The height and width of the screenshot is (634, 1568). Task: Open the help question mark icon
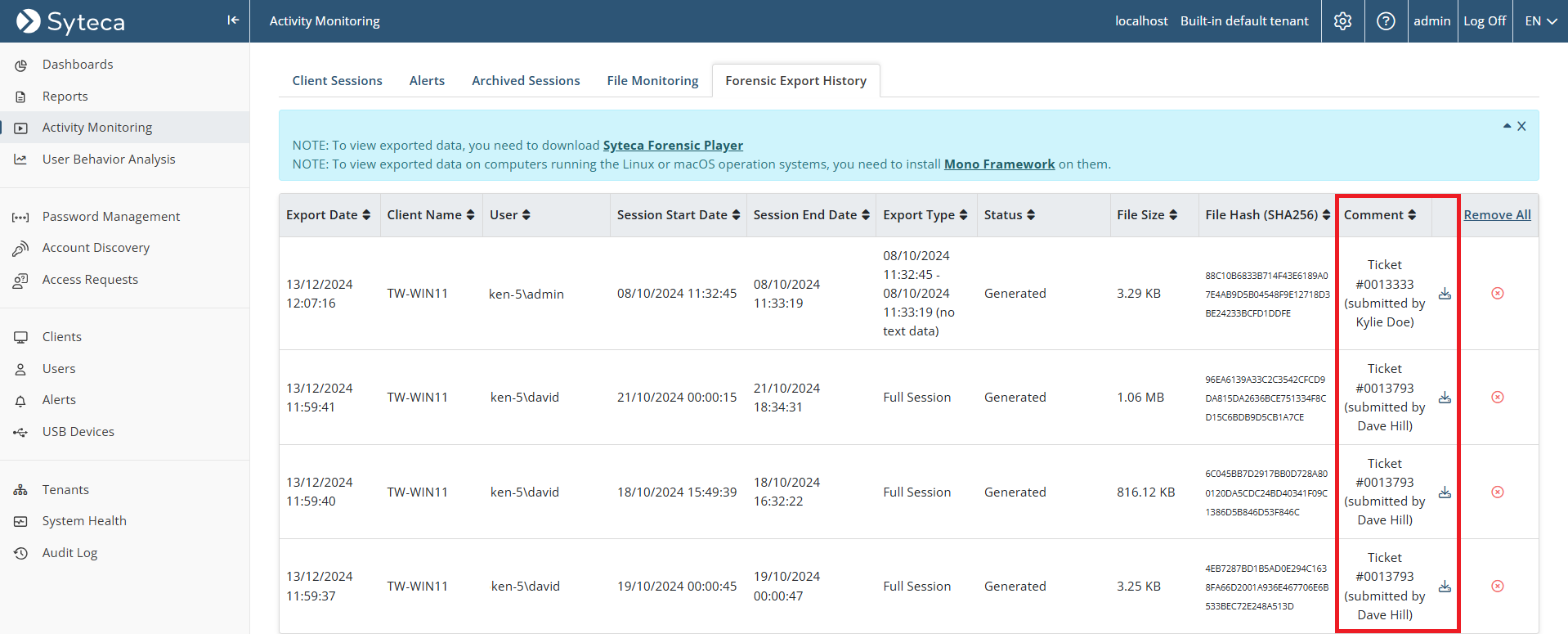point(1386,21)
